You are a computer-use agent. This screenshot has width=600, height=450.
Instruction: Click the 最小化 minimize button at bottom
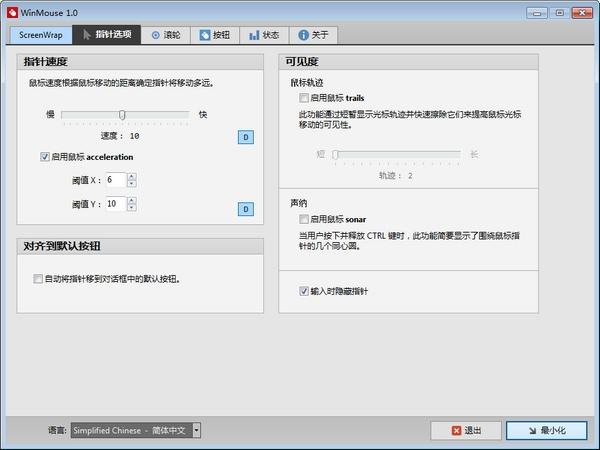(x=546, y=430)
